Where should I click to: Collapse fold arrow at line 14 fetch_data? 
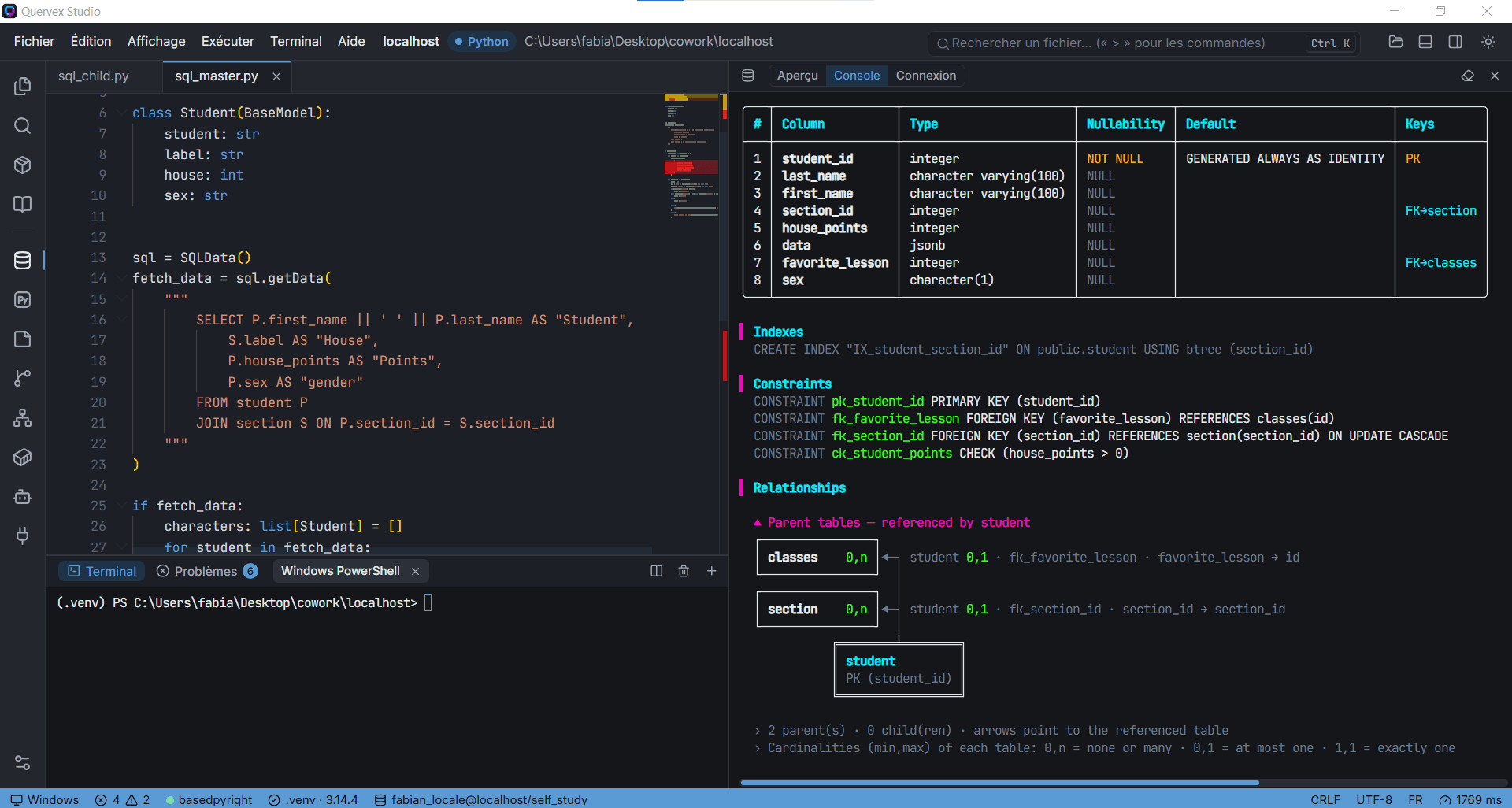[x=121, y=278]
